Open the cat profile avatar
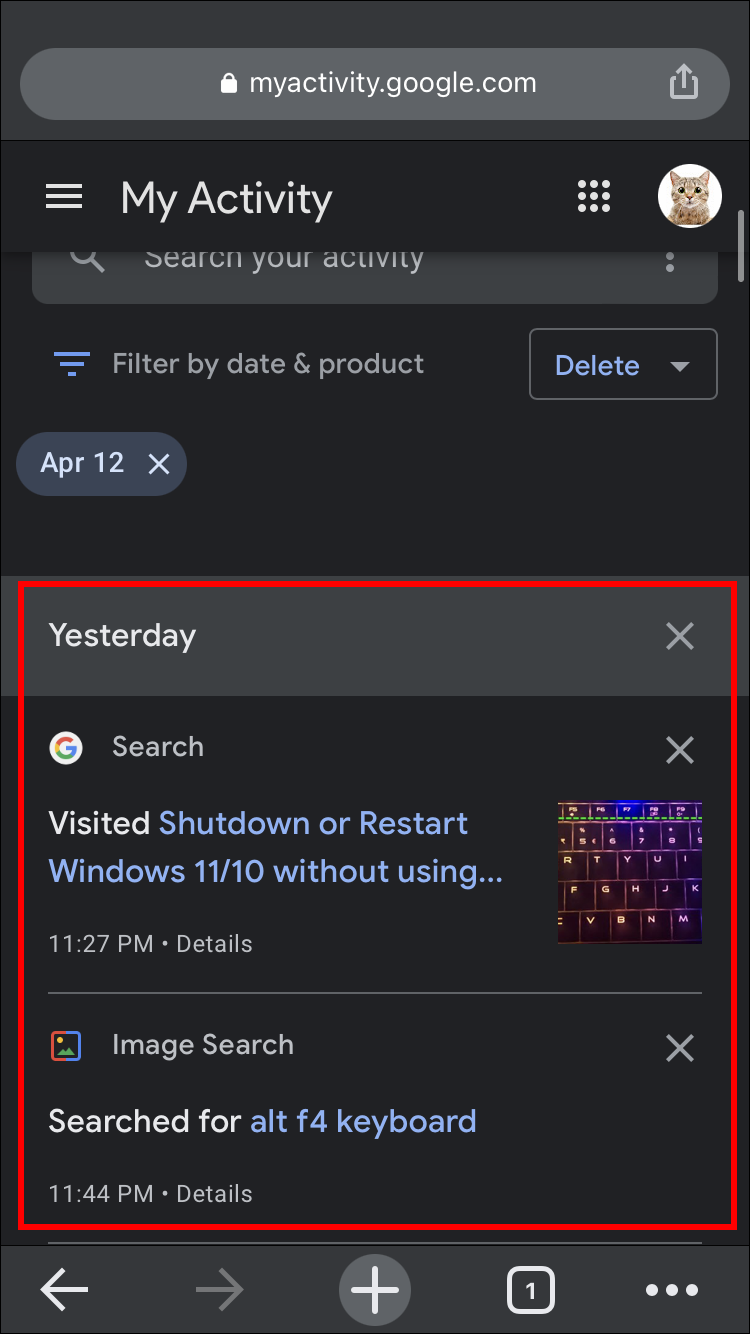This screenshot has width=750, height=1334. tap(689, 197)
